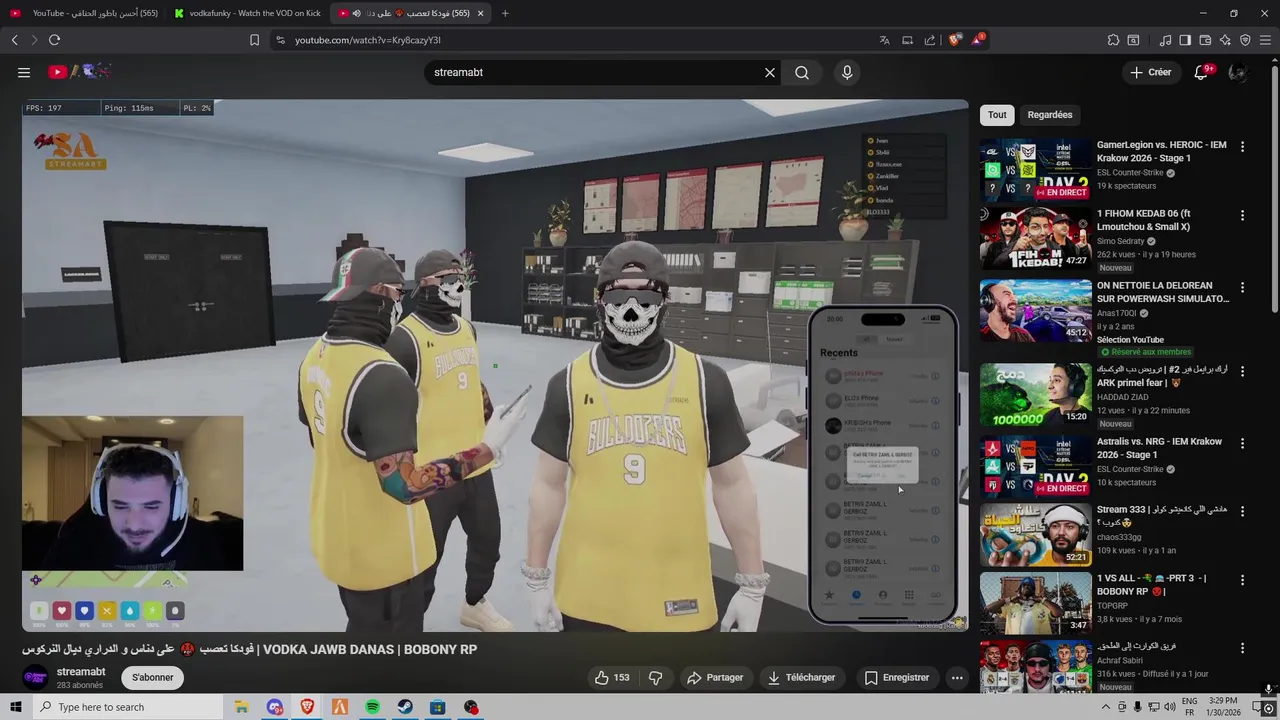Open a new browser tab
The image size is (1280, 720).
[505, 13]
